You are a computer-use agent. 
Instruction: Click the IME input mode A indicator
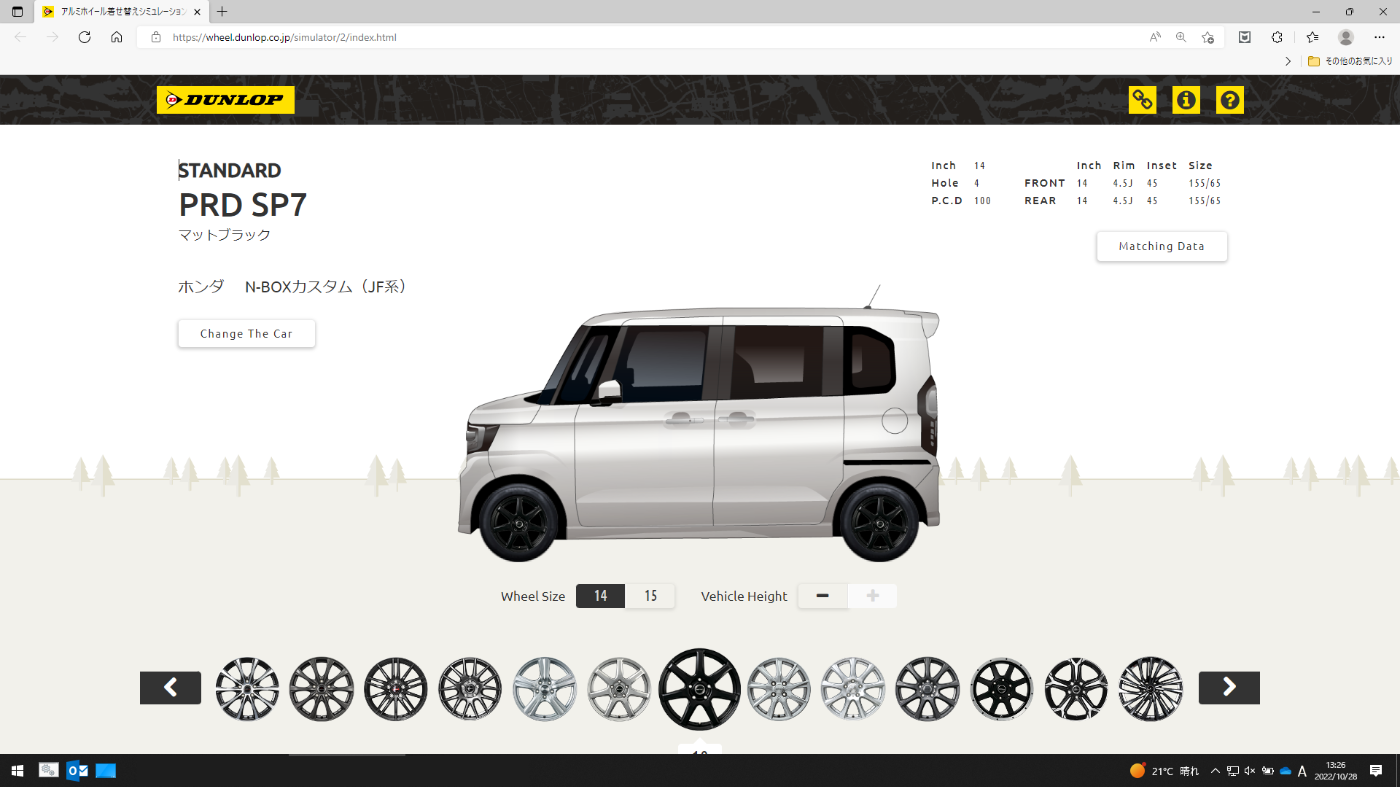pos(1303,771)
